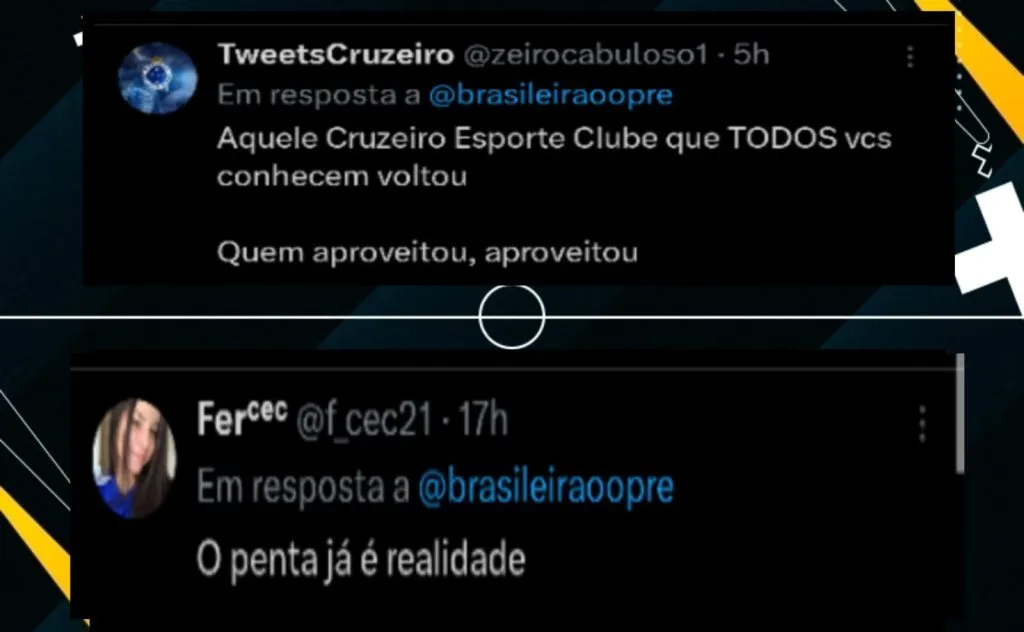Open the Fer cec display name
1024x632 pixels.
point(242,418)
